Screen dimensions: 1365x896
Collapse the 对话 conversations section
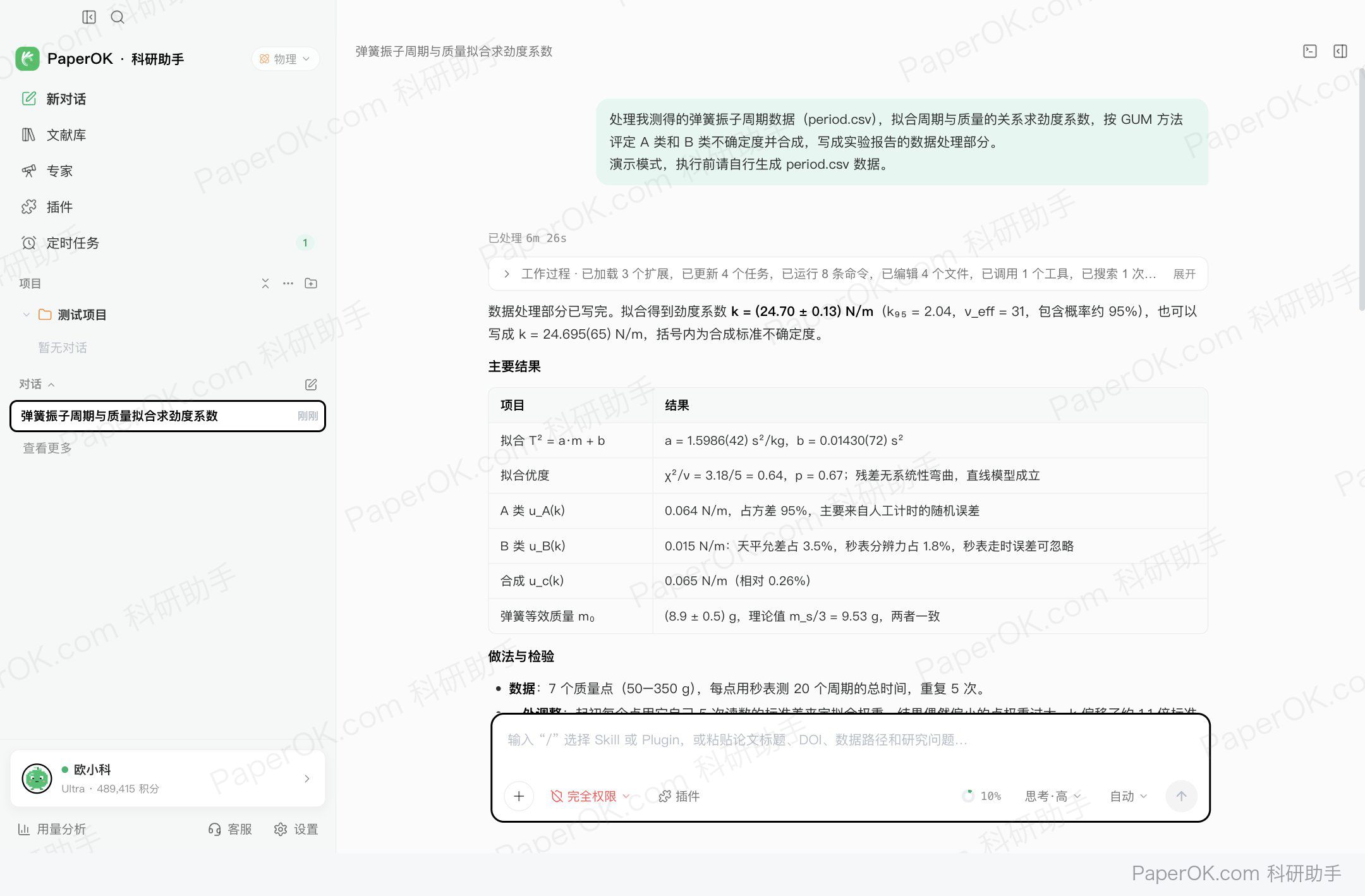[37, 384]
